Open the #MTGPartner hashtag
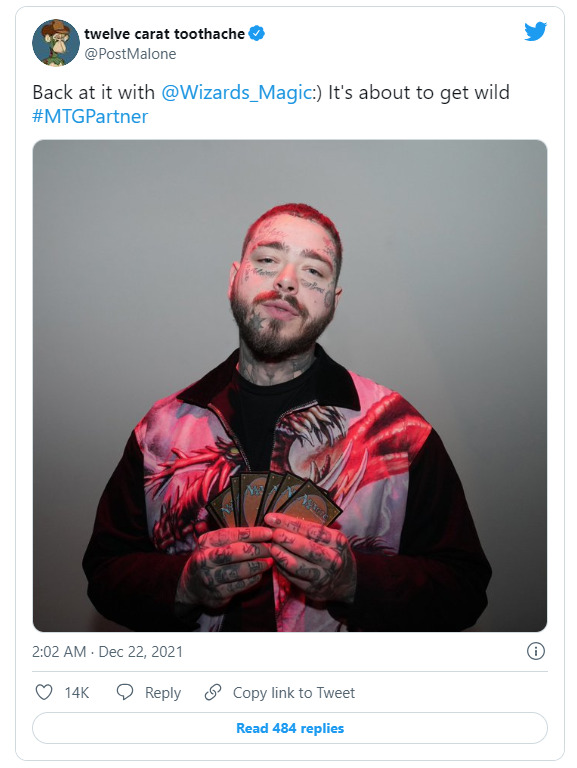This screenshot has height=768, width=577. click(90, 117)
